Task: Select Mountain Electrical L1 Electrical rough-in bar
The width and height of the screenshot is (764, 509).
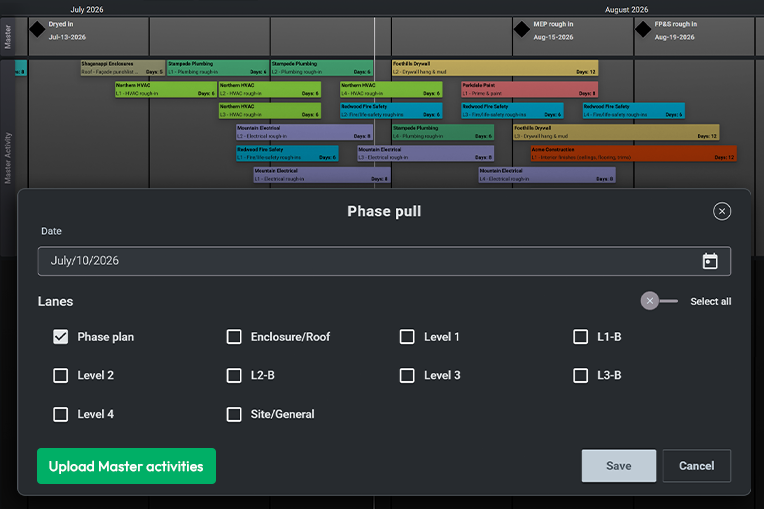Action: tap(322, 175)
